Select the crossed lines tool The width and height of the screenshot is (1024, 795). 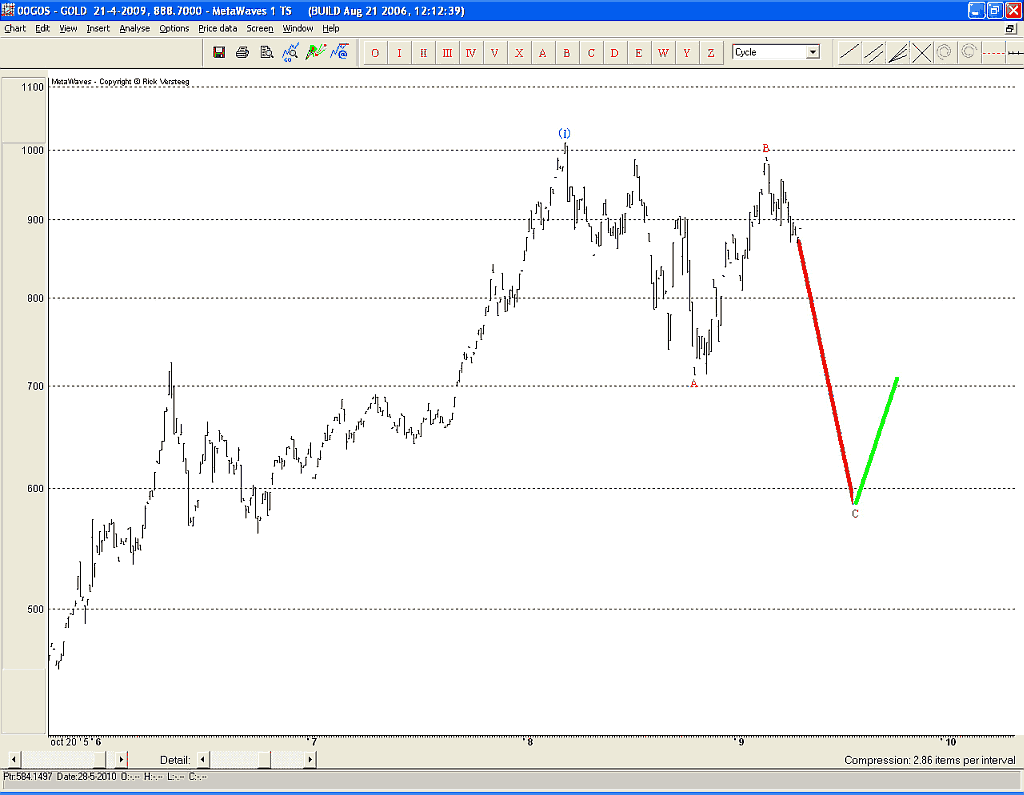[921, 52]
